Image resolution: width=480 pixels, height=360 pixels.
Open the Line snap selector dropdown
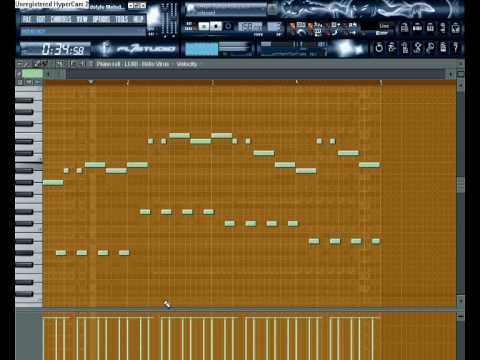coord(383,26)
